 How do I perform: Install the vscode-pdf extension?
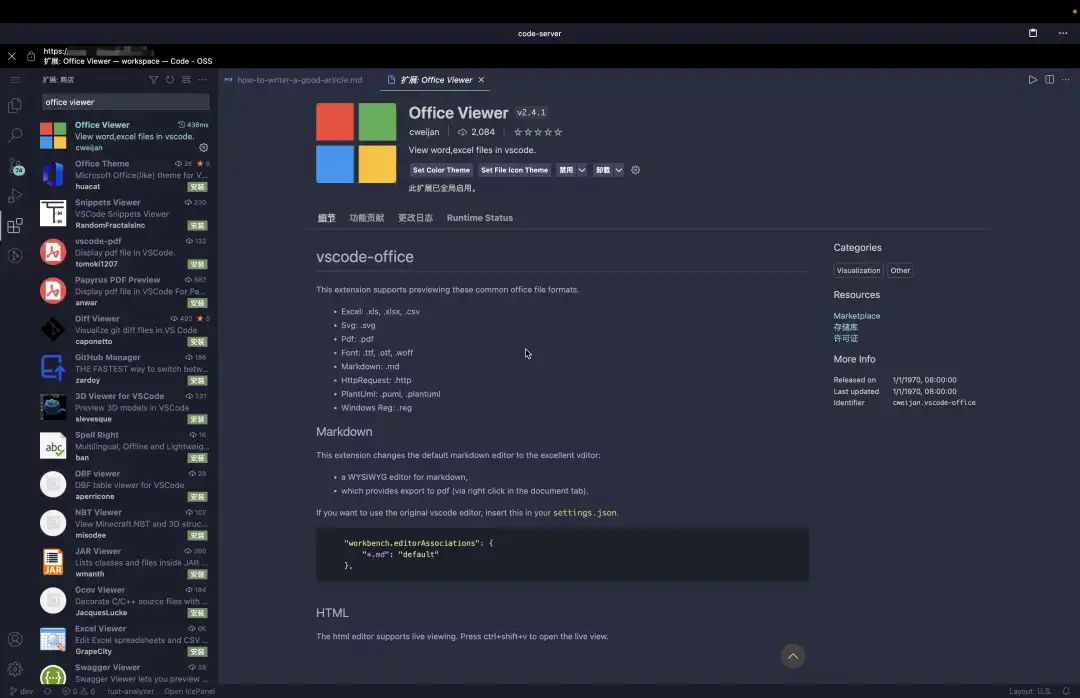(198, 264)
